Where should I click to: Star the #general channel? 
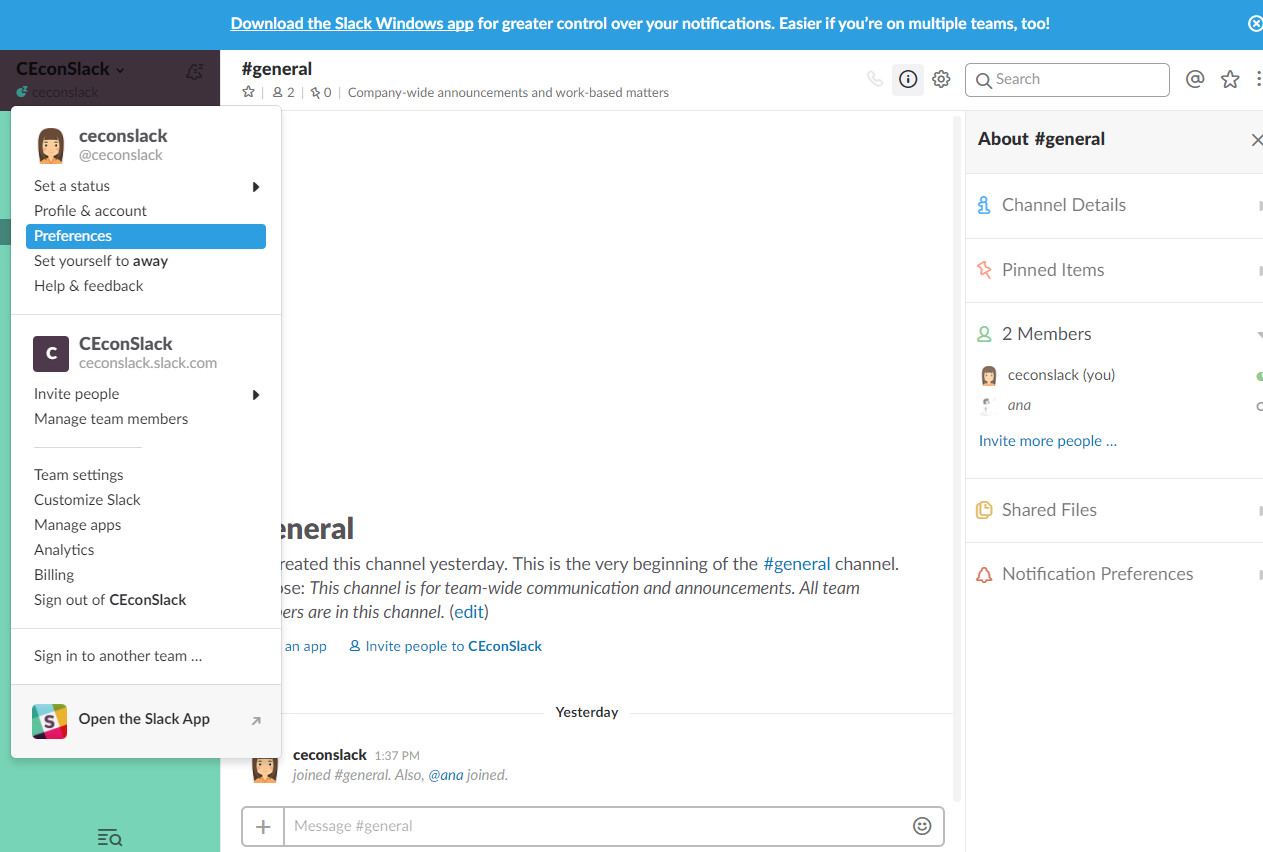tap(249, 92)
